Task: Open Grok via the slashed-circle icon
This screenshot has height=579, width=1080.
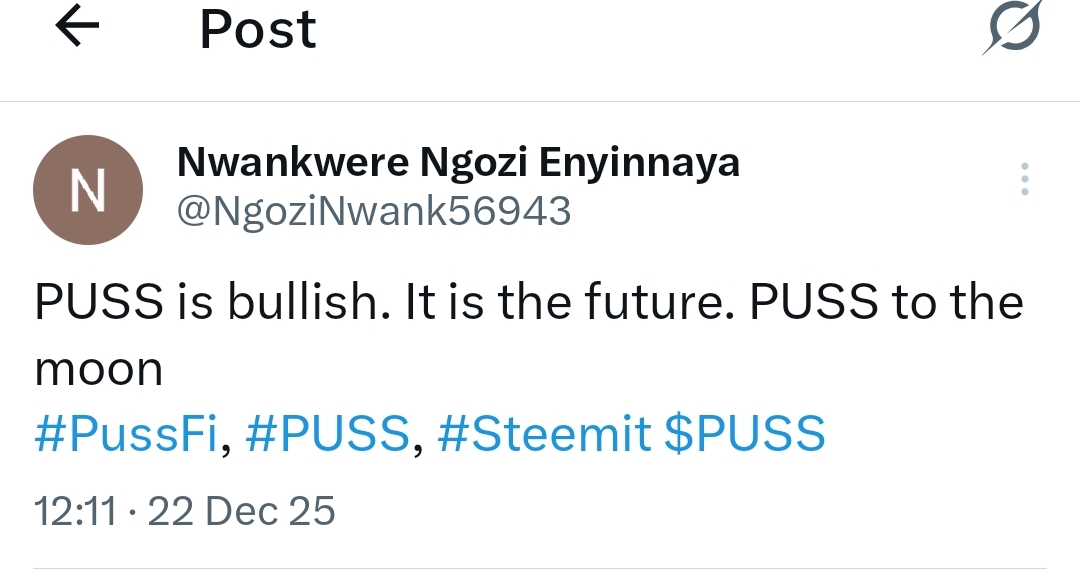Action: pos(1010,29)
